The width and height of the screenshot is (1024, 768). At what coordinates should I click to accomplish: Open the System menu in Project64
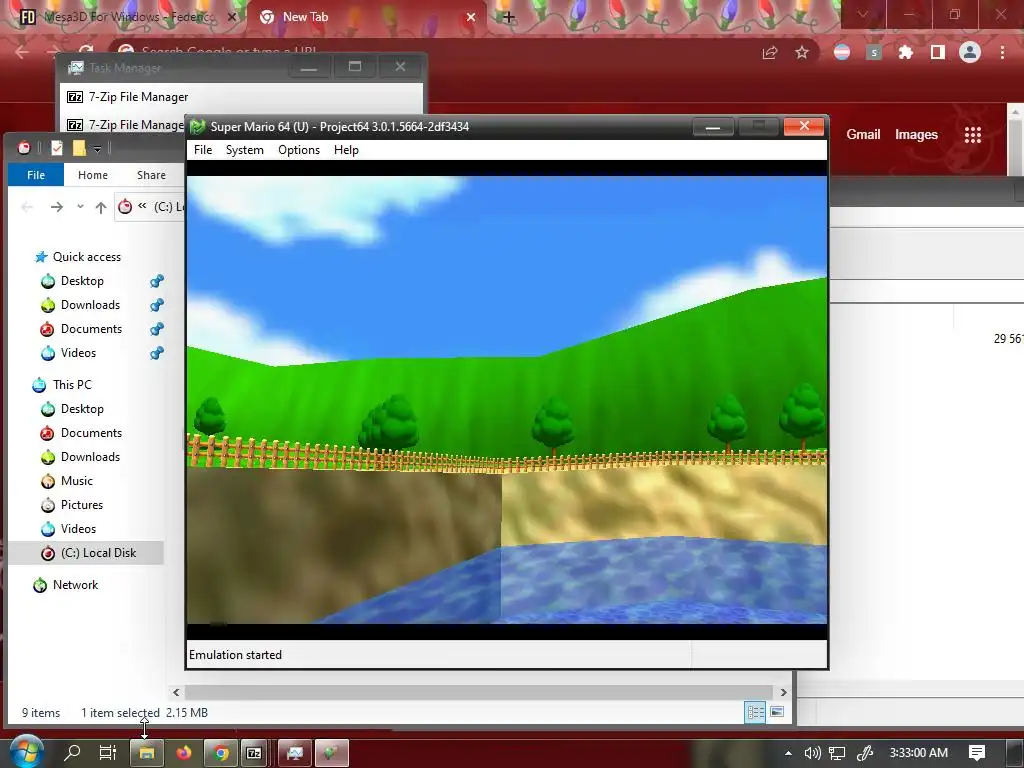(245, 150)
